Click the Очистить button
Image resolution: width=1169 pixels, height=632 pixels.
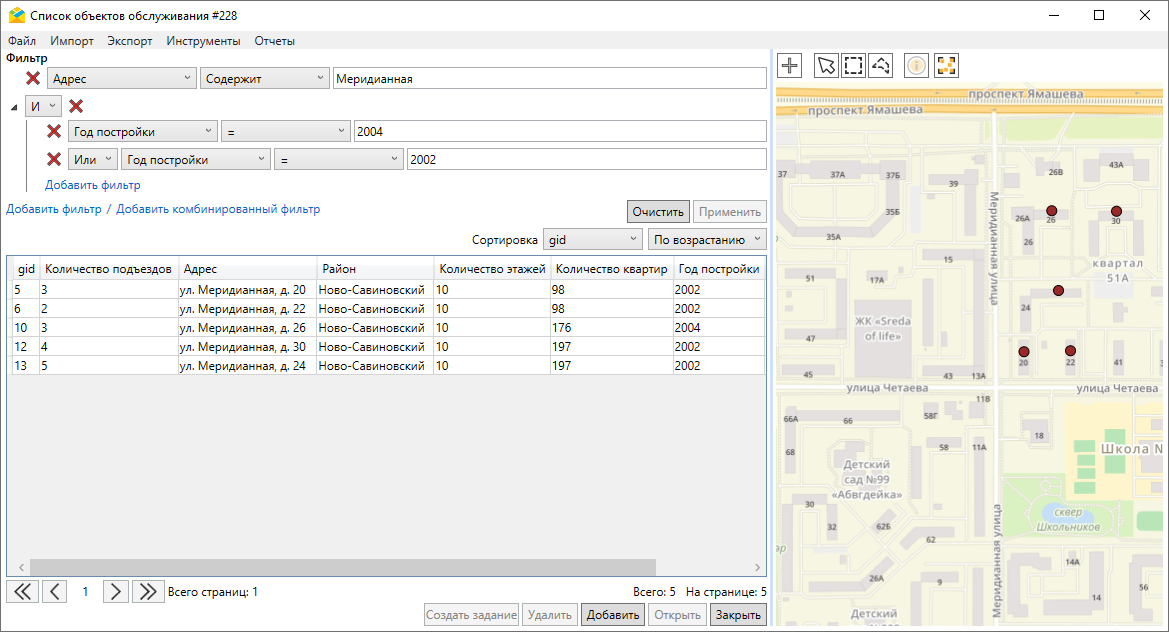pyautogui.click(x=658, y=212)
